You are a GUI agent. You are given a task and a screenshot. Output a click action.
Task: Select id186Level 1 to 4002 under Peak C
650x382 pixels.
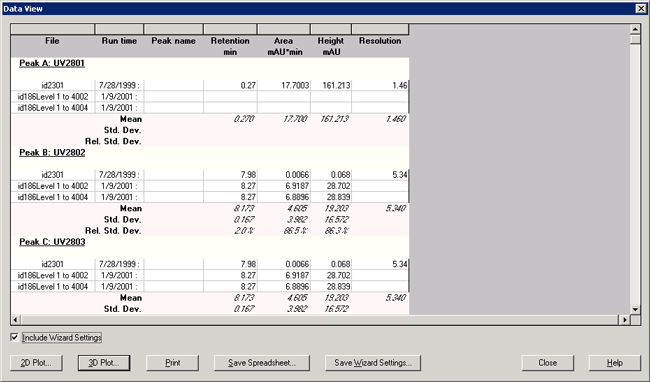(x=53, y=276)
